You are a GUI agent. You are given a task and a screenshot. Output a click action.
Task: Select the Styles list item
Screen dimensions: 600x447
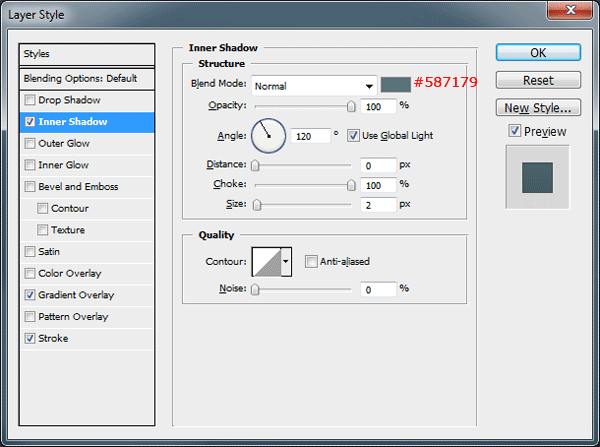[x=87, y=54]
